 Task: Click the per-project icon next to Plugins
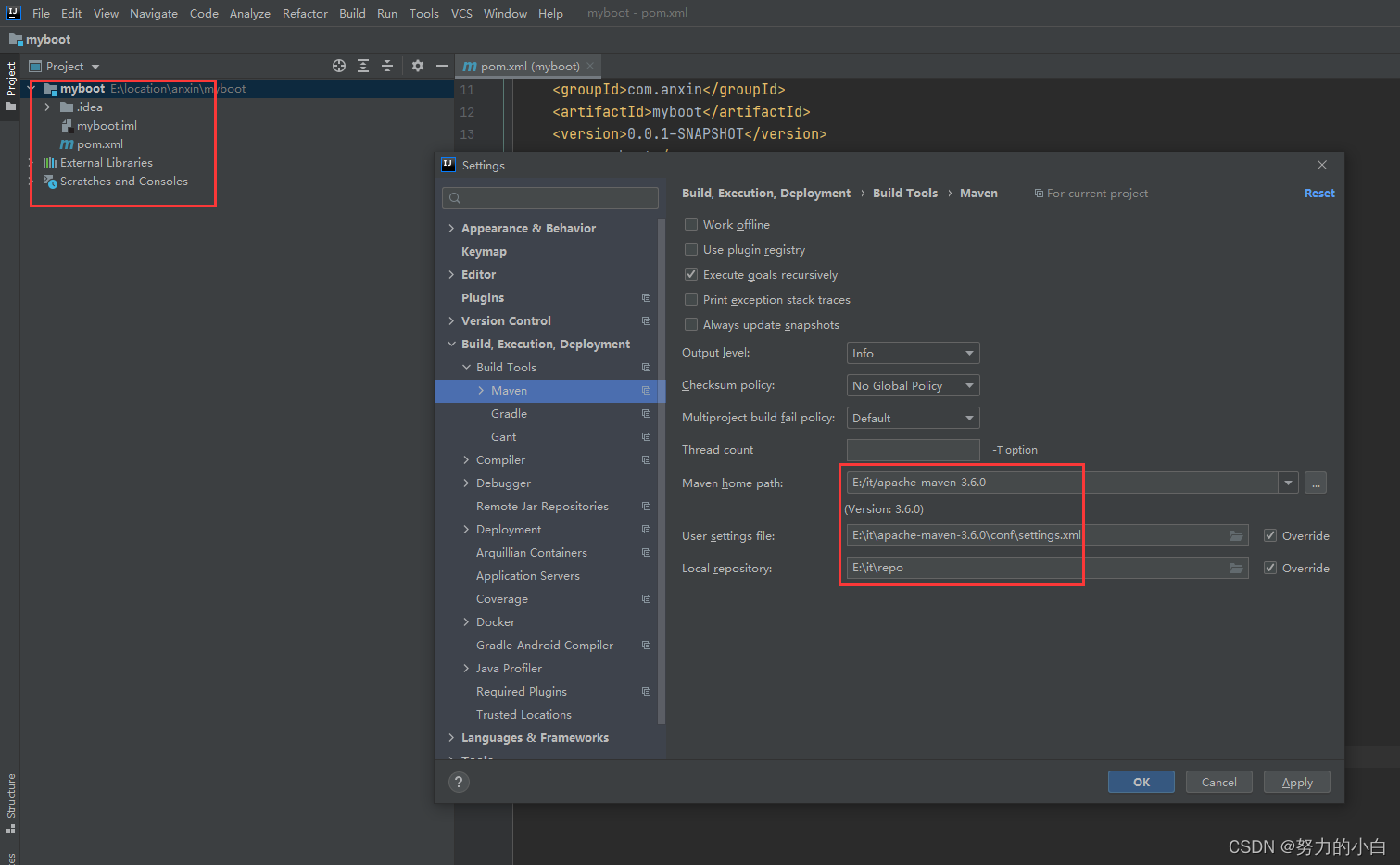click(x=646, y=298)
